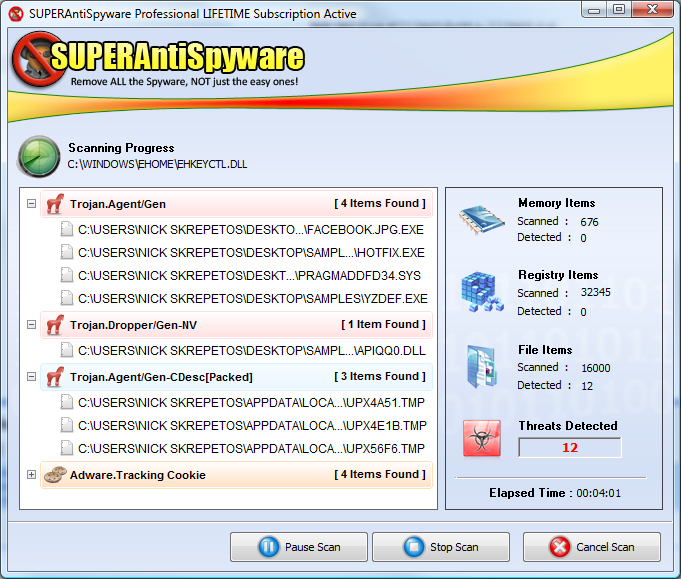Click the red biohazard Threats Detected icon
The width and height of the screenshot is (681, 579).
[482, 438]
